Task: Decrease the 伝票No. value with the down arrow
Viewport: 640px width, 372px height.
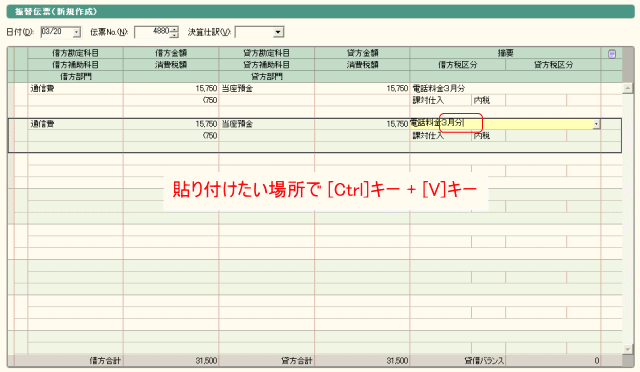Action: (175, 35)
